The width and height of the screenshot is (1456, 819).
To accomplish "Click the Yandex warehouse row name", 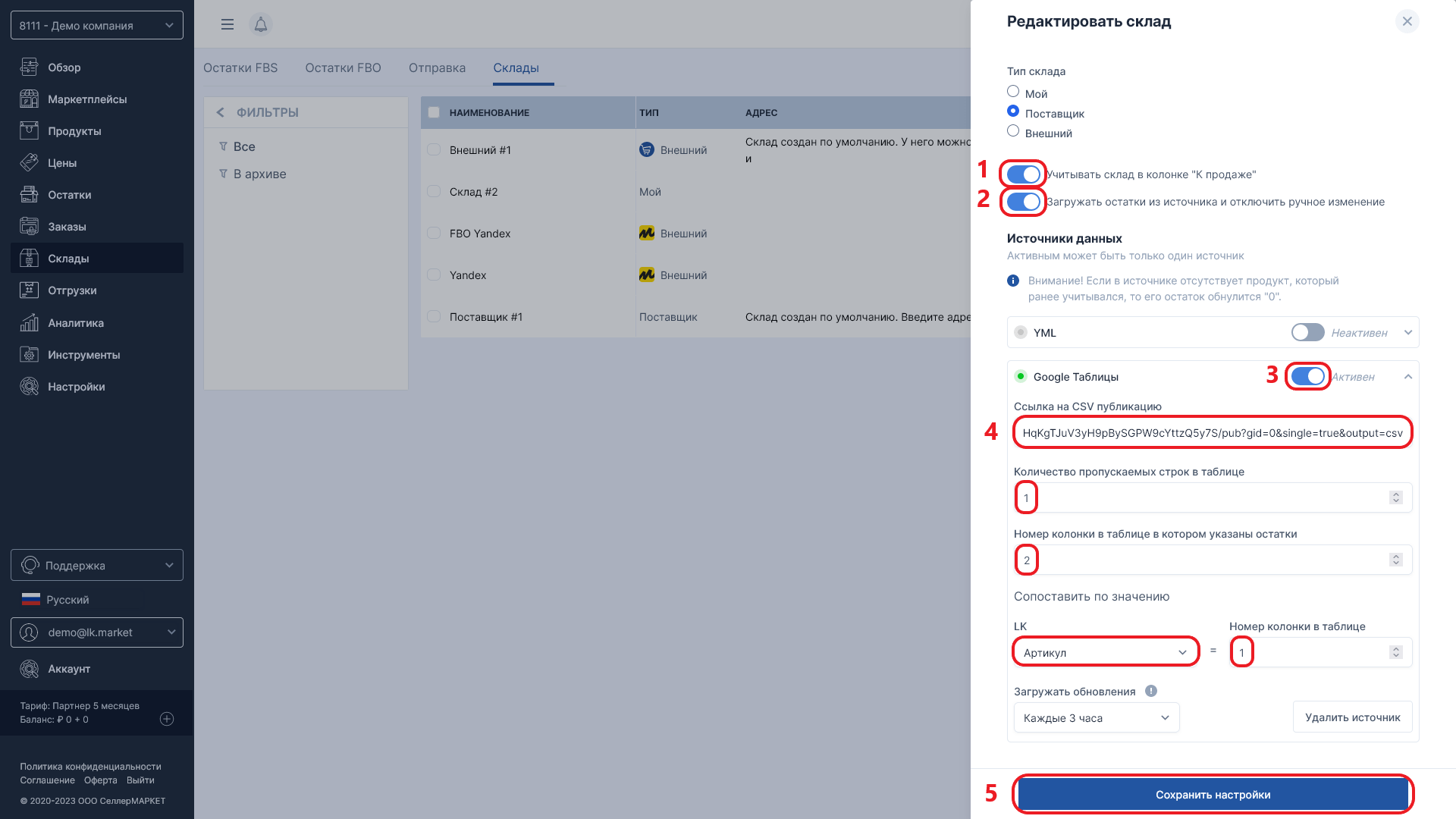I will [468, 275].
